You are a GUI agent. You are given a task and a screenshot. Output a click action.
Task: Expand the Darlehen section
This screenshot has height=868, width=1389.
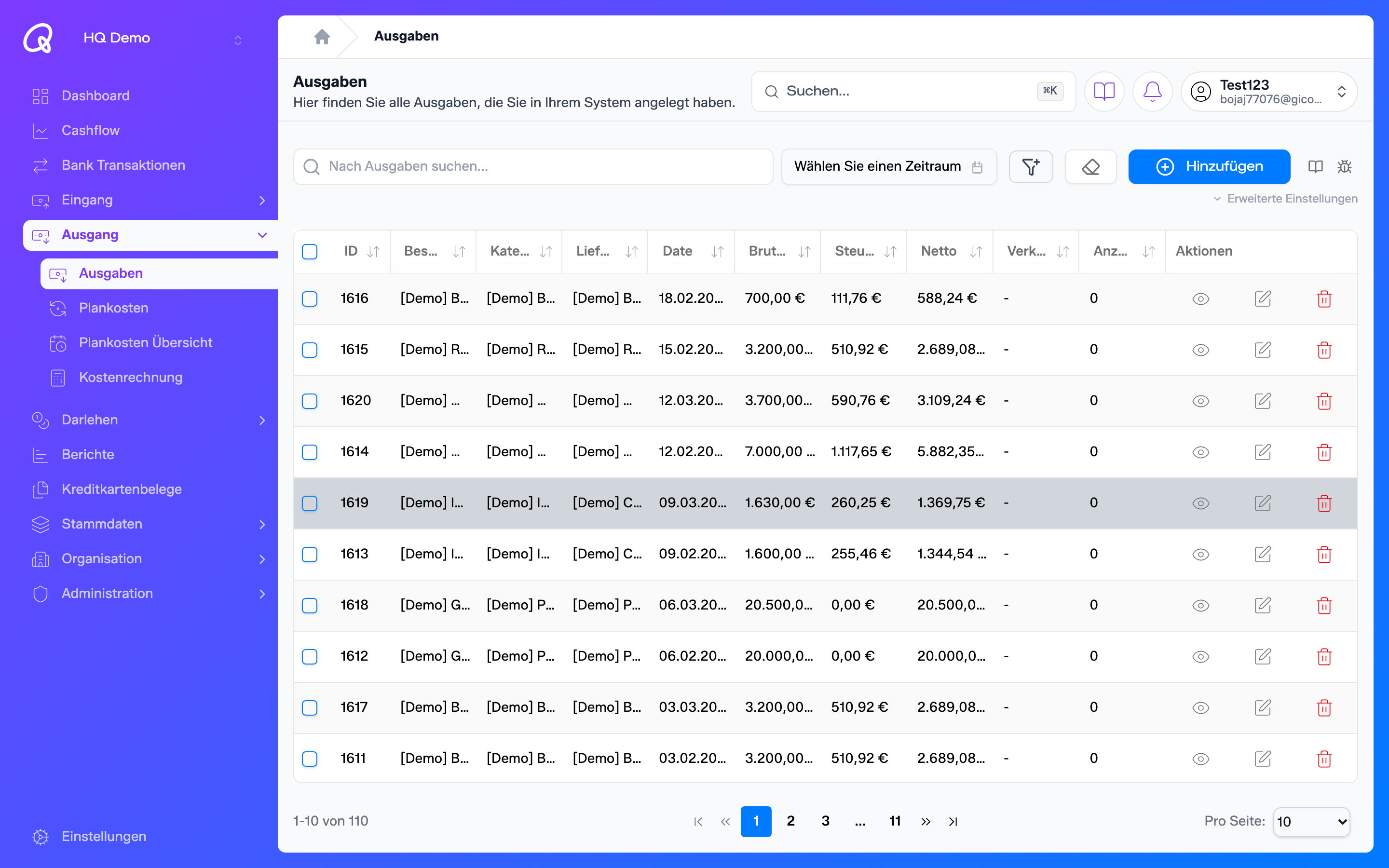coord(150,420)
